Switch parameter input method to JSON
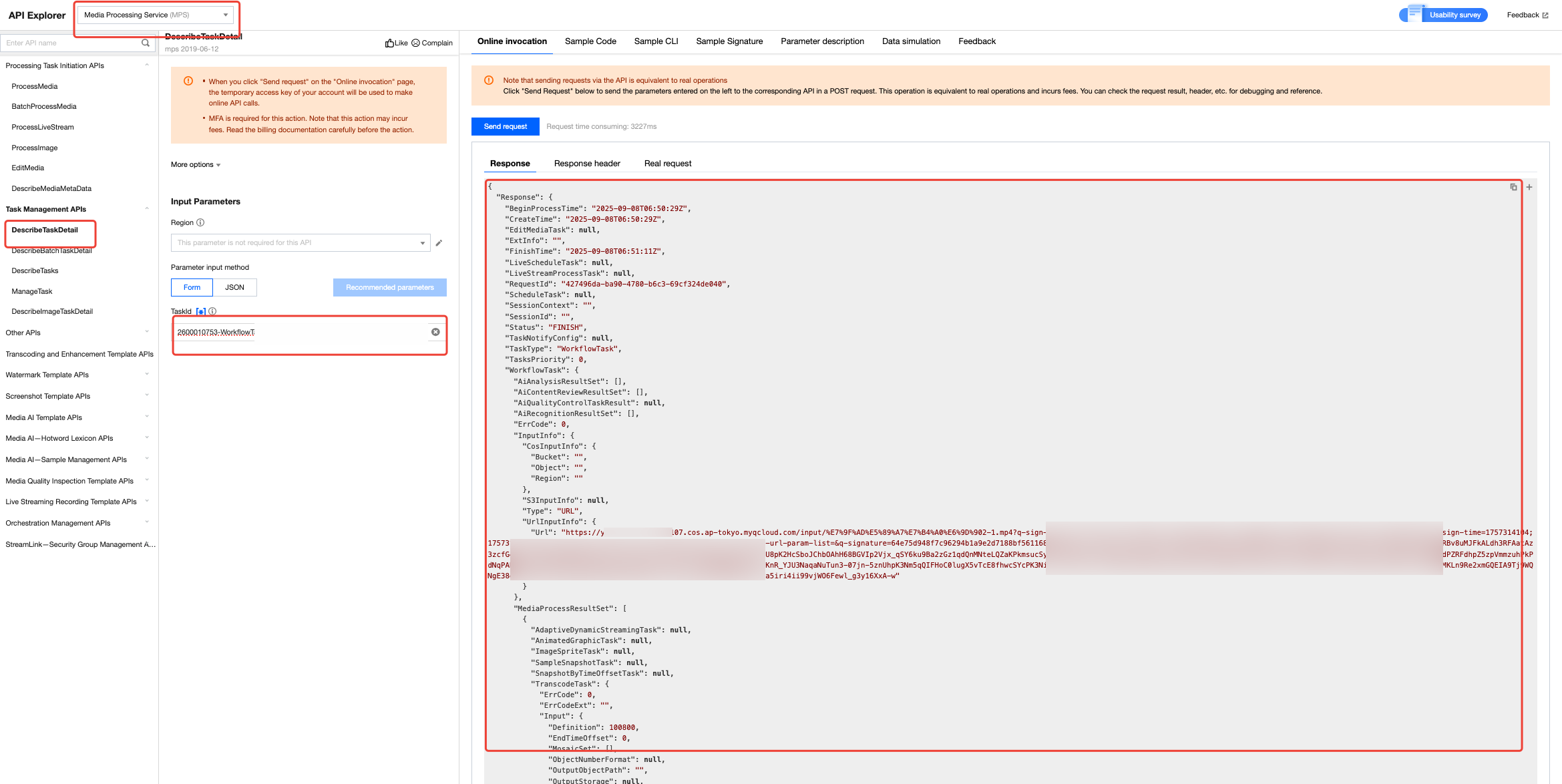The height and width of the screenshot is (784, 1562). click(x=234, y=287)
